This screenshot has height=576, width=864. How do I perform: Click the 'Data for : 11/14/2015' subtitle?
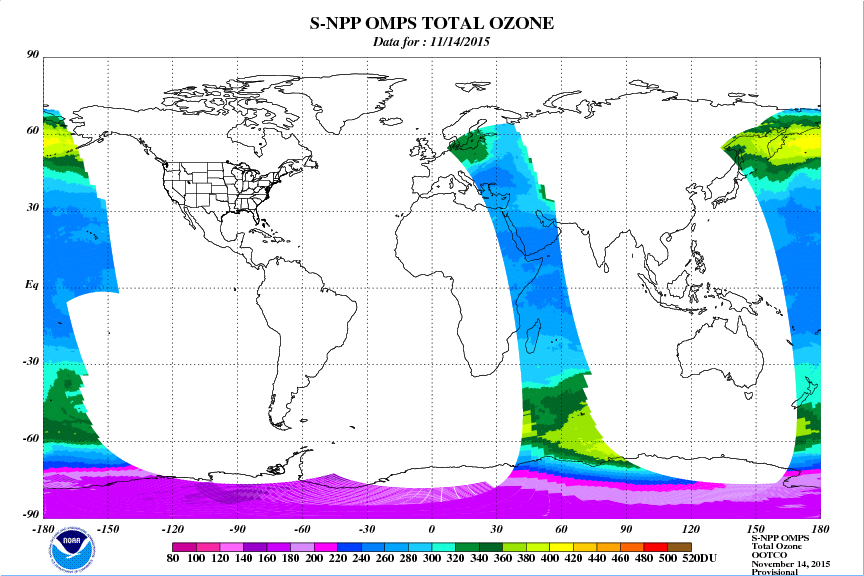431,42
